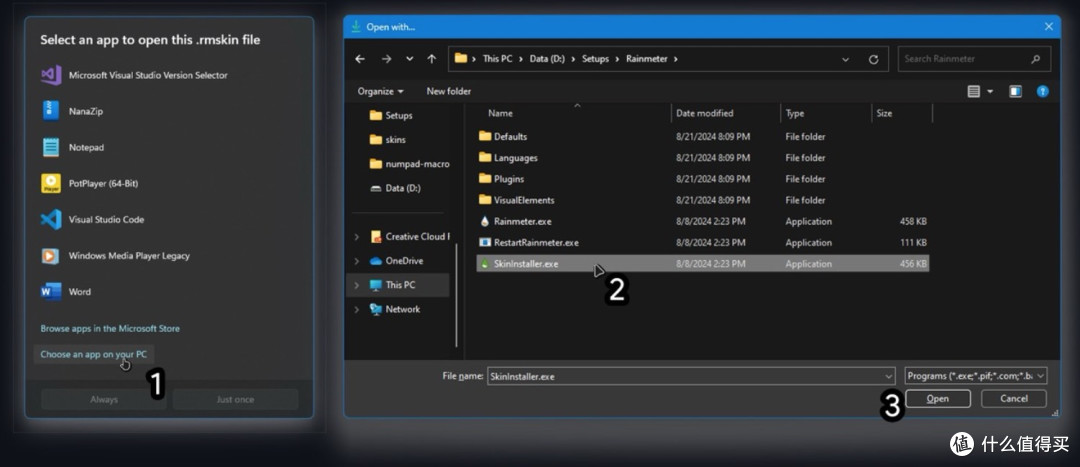Click the Rainmeter breadcrumb segment

tap(647, 59)
